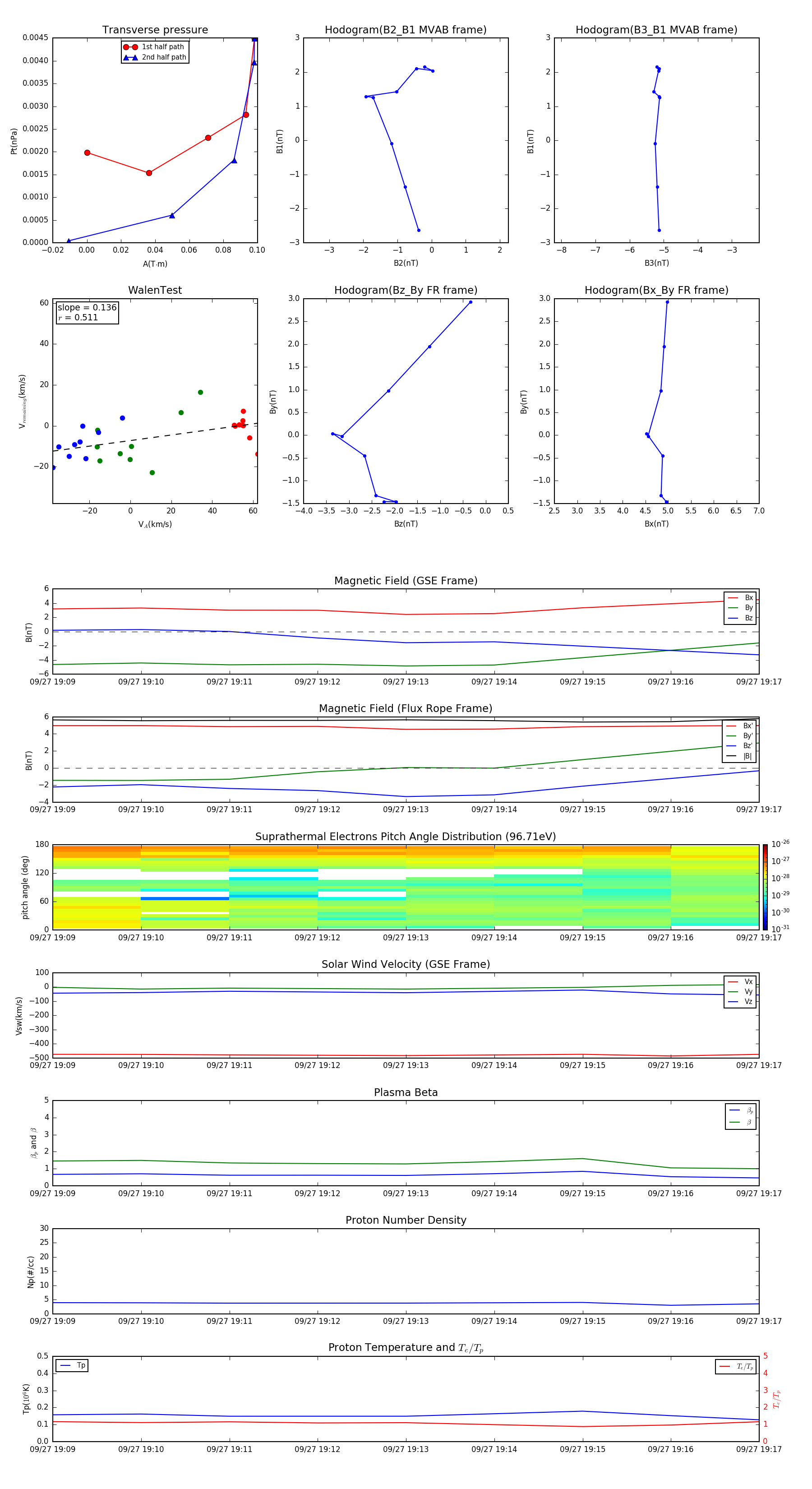Click the 10^-26 colorbar tick label
Image resolution: width=812 pixels, height=1489 pixels.
click(x=781, y=845)
